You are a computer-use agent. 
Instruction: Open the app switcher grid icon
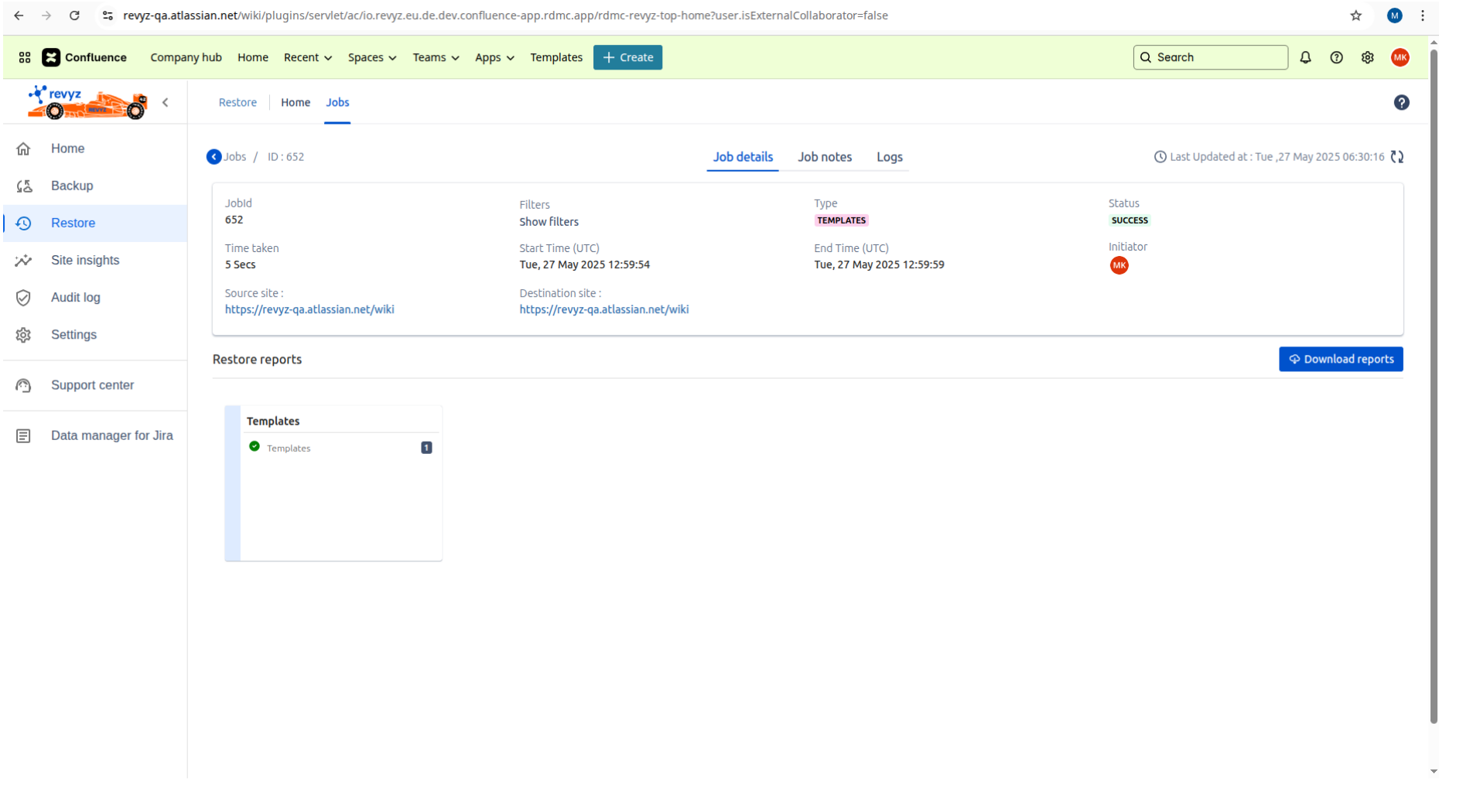coord(25,58)
